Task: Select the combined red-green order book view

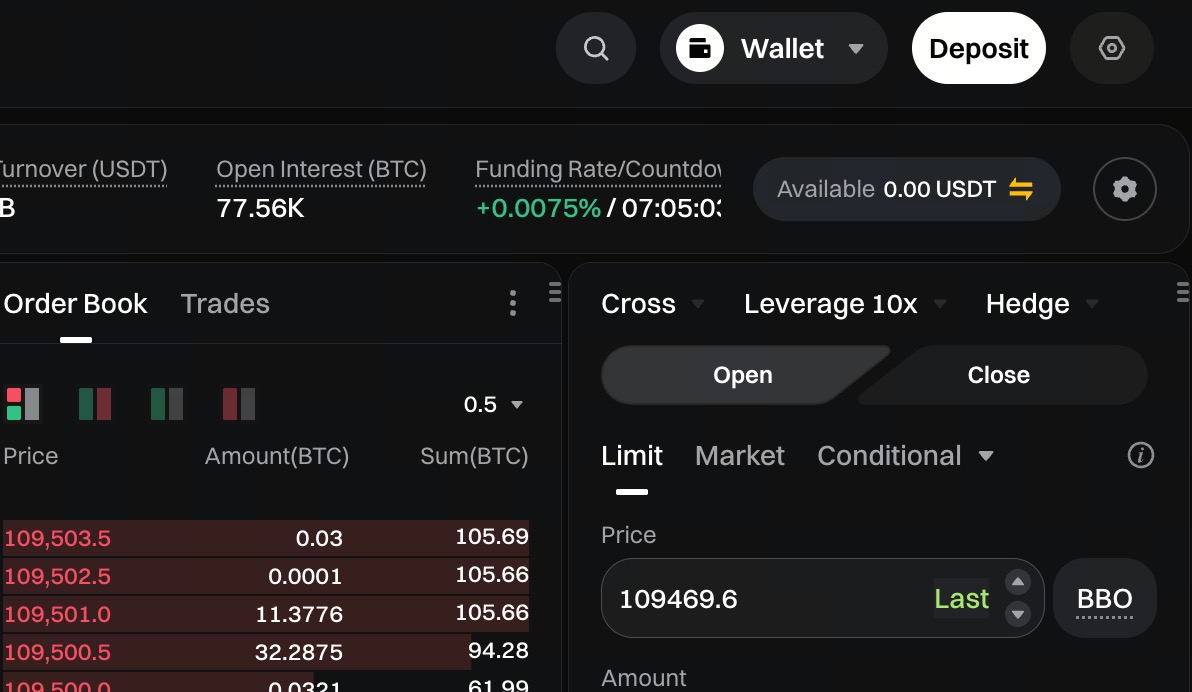Action: tap(23, 404)
